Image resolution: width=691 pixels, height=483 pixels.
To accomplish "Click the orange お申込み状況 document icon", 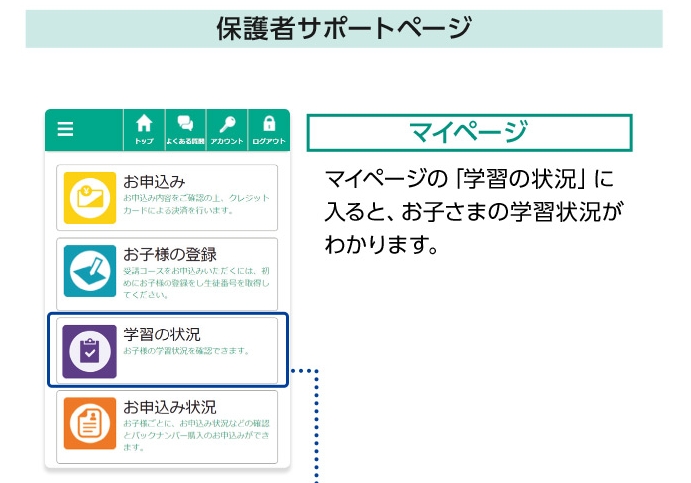I will (x=90, y=424).
